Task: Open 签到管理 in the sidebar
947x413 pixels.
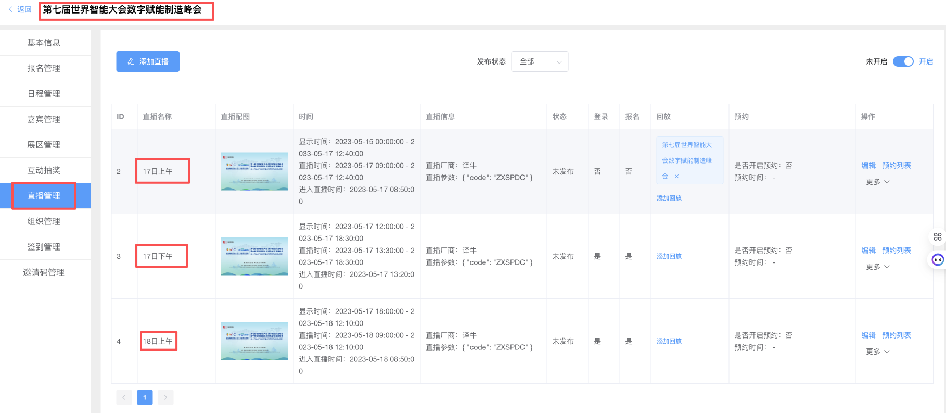Action: 43,247
